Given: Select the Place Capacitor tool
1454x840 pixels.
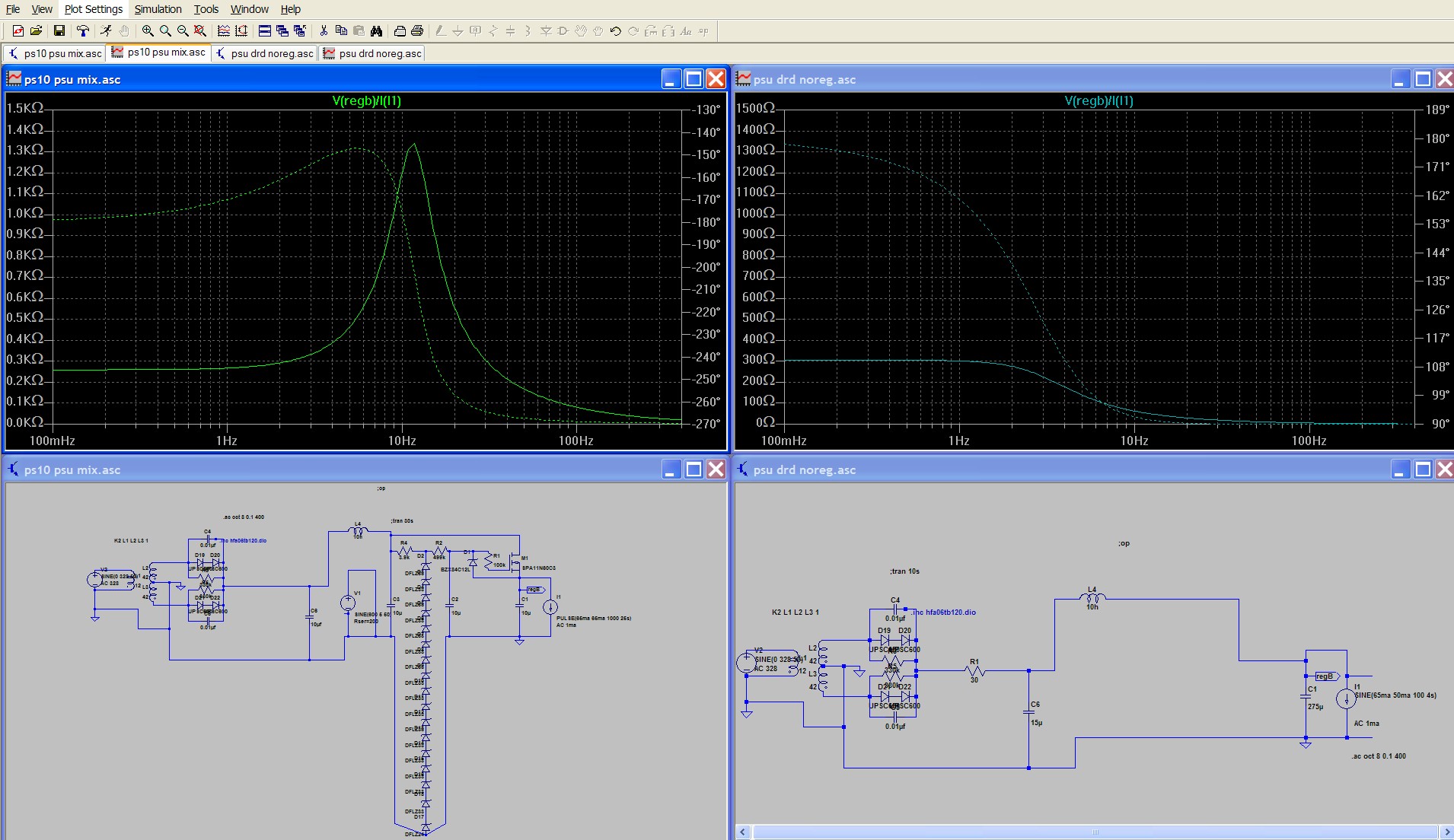Looking at the screenshot, I should point(510,31).
